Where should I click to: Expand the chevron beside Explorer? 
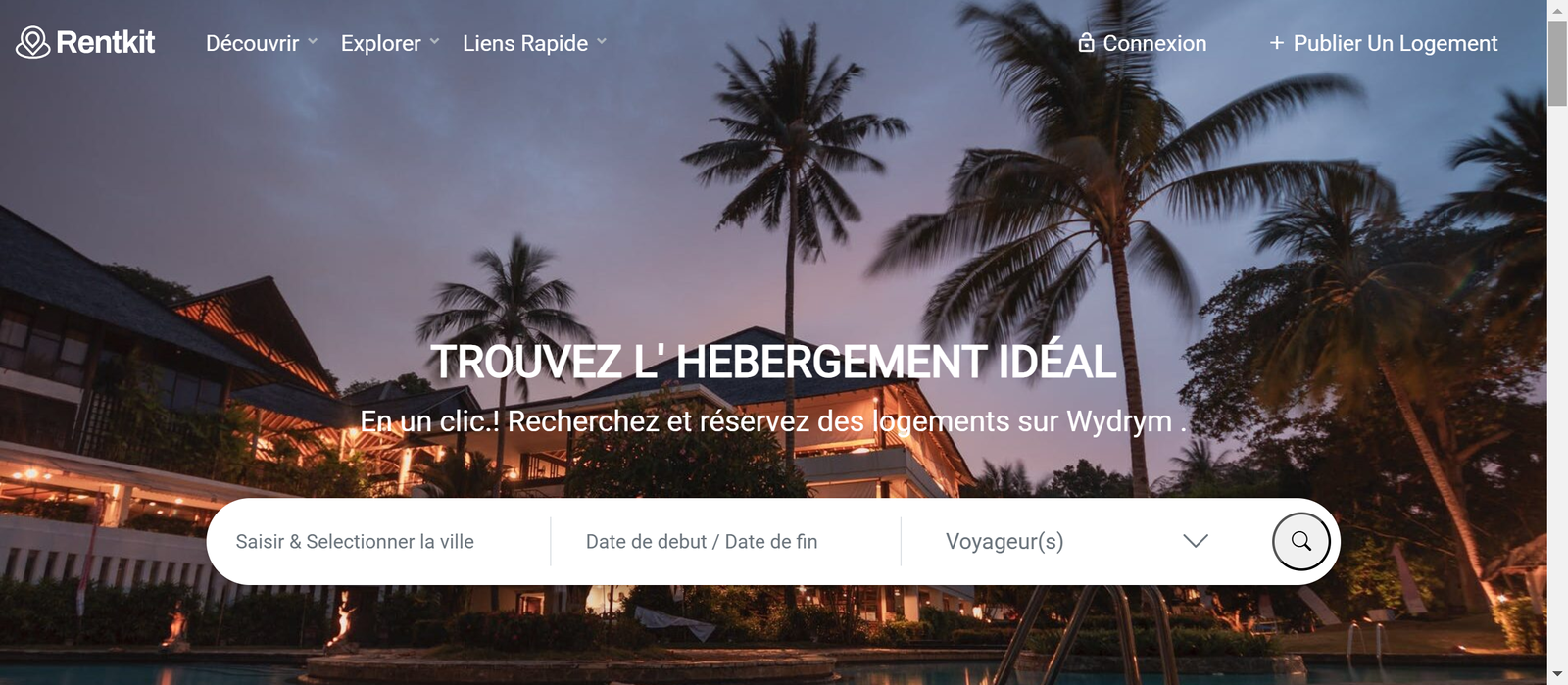pos(434,42)
